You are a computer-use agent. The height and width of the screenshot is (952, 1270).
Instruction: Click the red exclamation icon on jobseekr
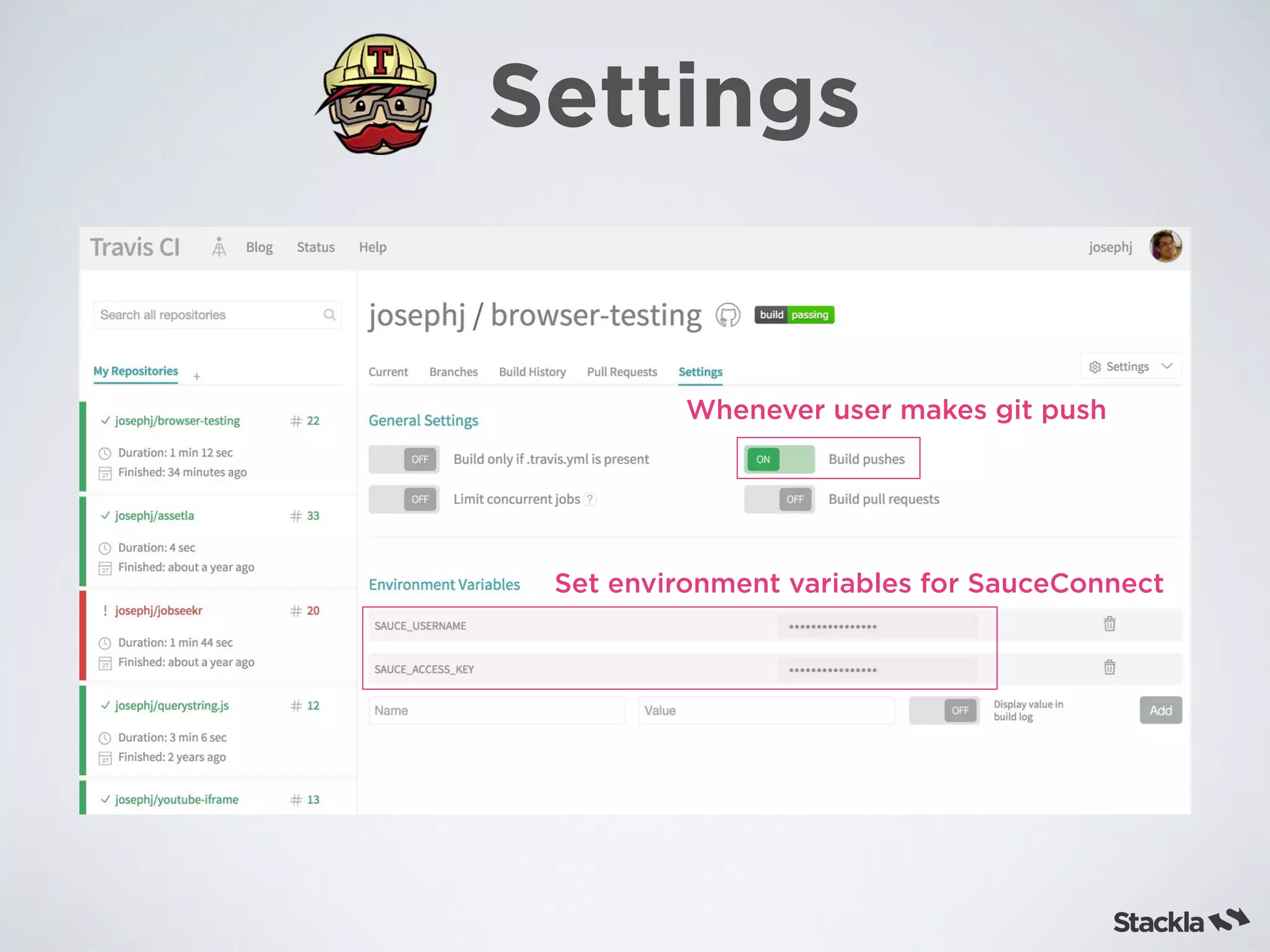click(105, 610)
